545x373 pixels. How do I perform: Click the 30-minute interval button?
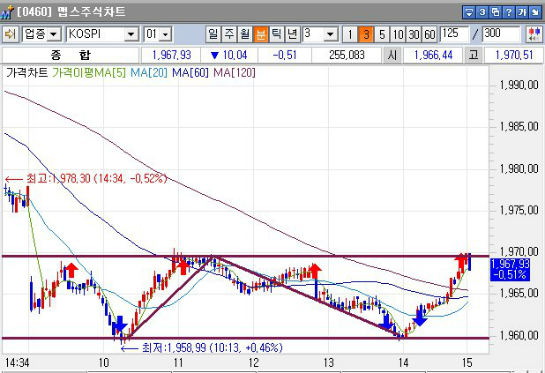[x=414, y=34]
